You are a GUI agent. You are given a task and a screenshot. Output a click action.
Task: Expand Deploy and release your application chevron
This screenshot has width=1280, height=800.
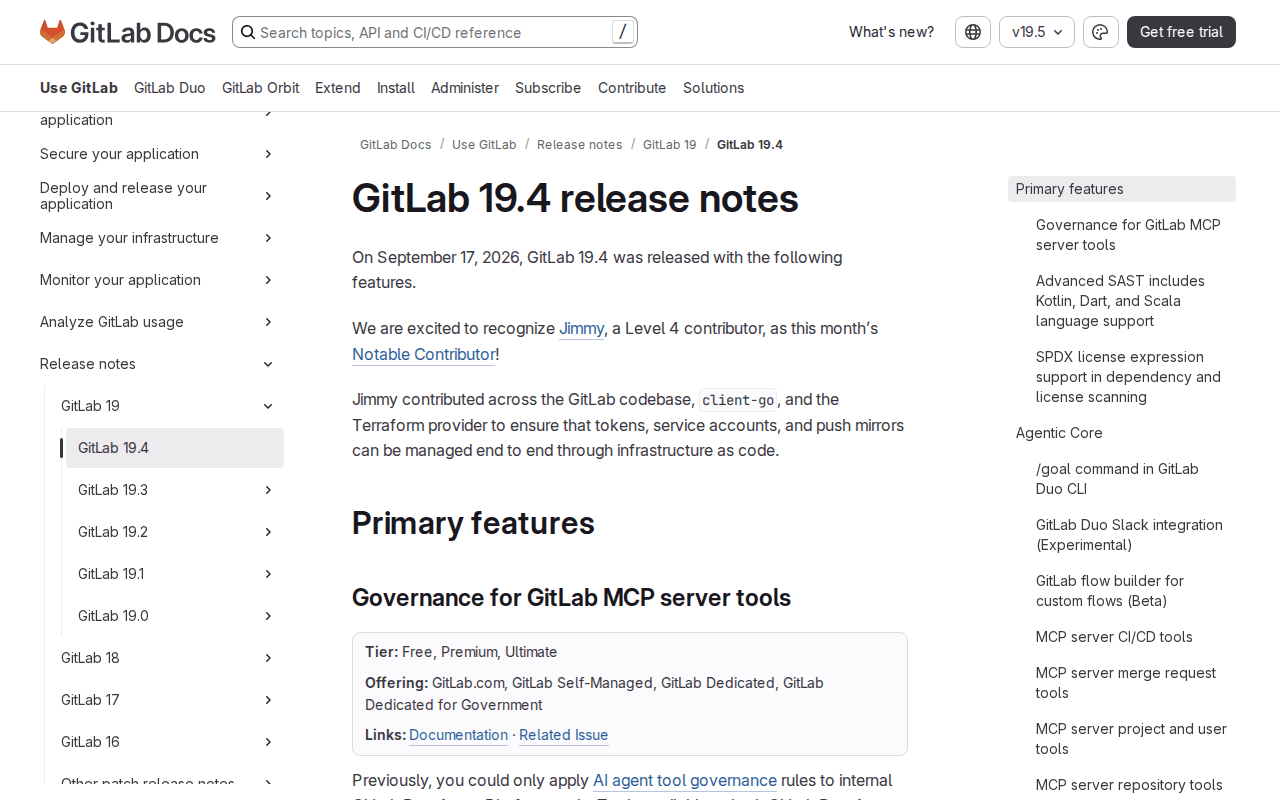[x=268, y=196]
